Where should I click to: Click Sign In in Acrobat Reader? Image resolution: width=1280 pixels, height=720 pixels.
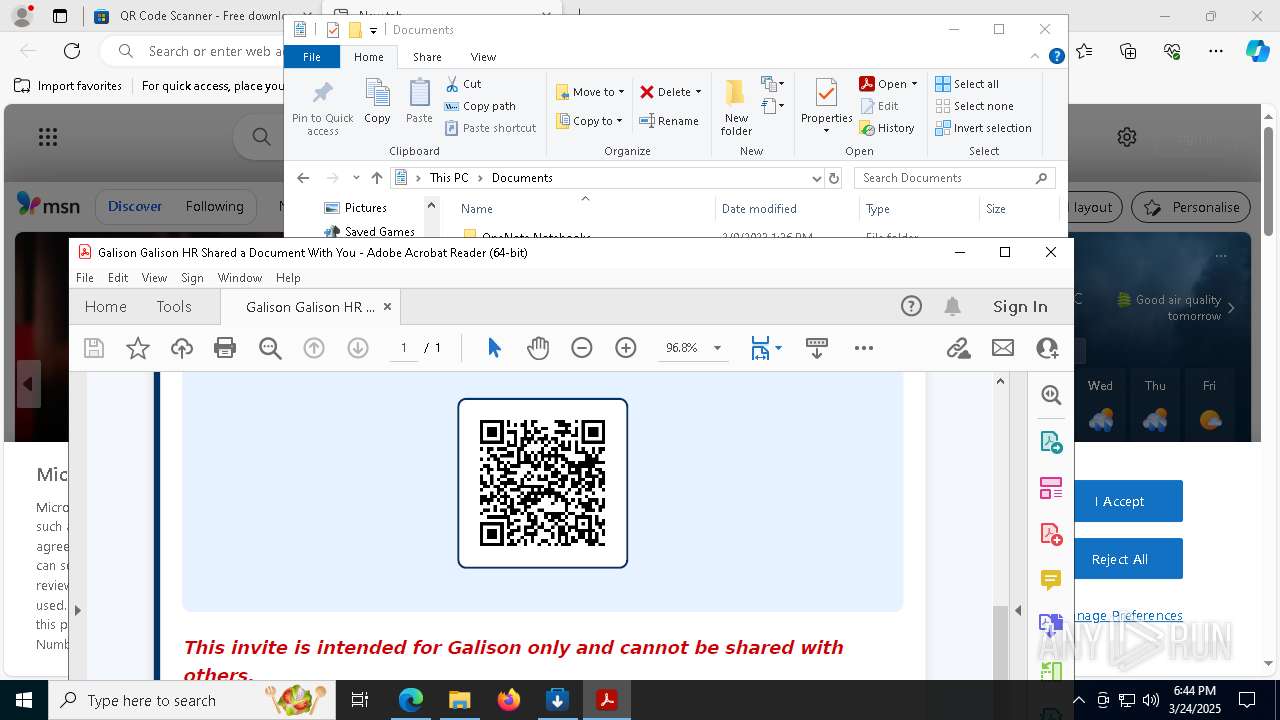[1020, 307]
